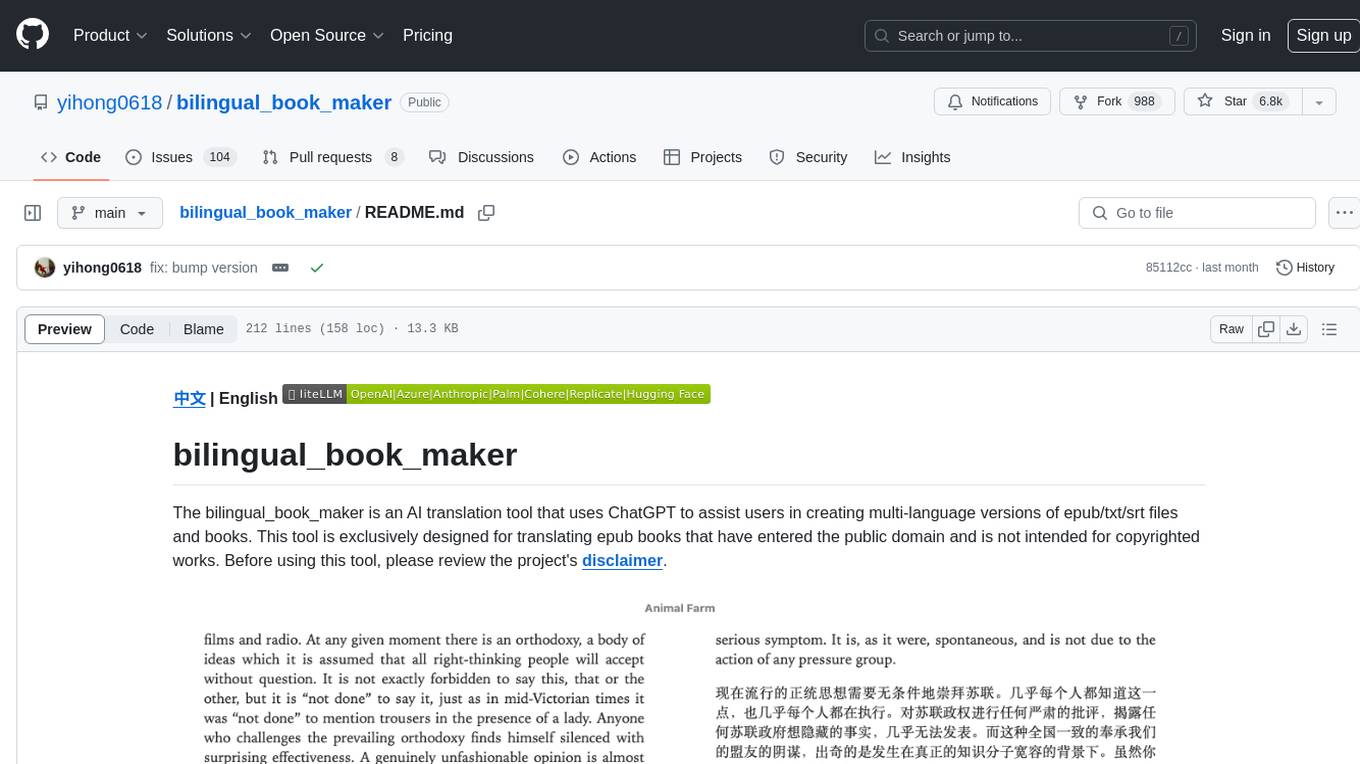Open the main branch selector
The width and height of the screenshot is (1360, 764).
109,213
